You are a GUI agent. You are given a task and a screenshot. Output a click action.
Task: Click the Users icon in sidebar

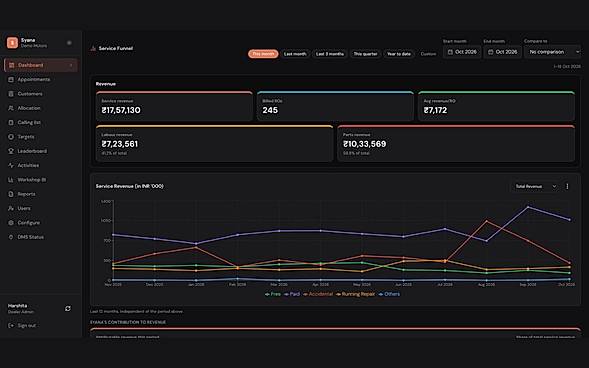point(11,208)
